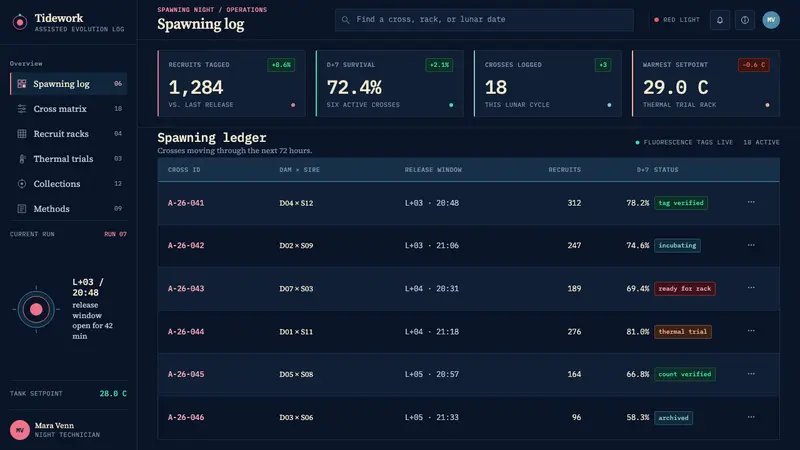
Task: Click the 'thermal trial' status badge
Action: 683,332
